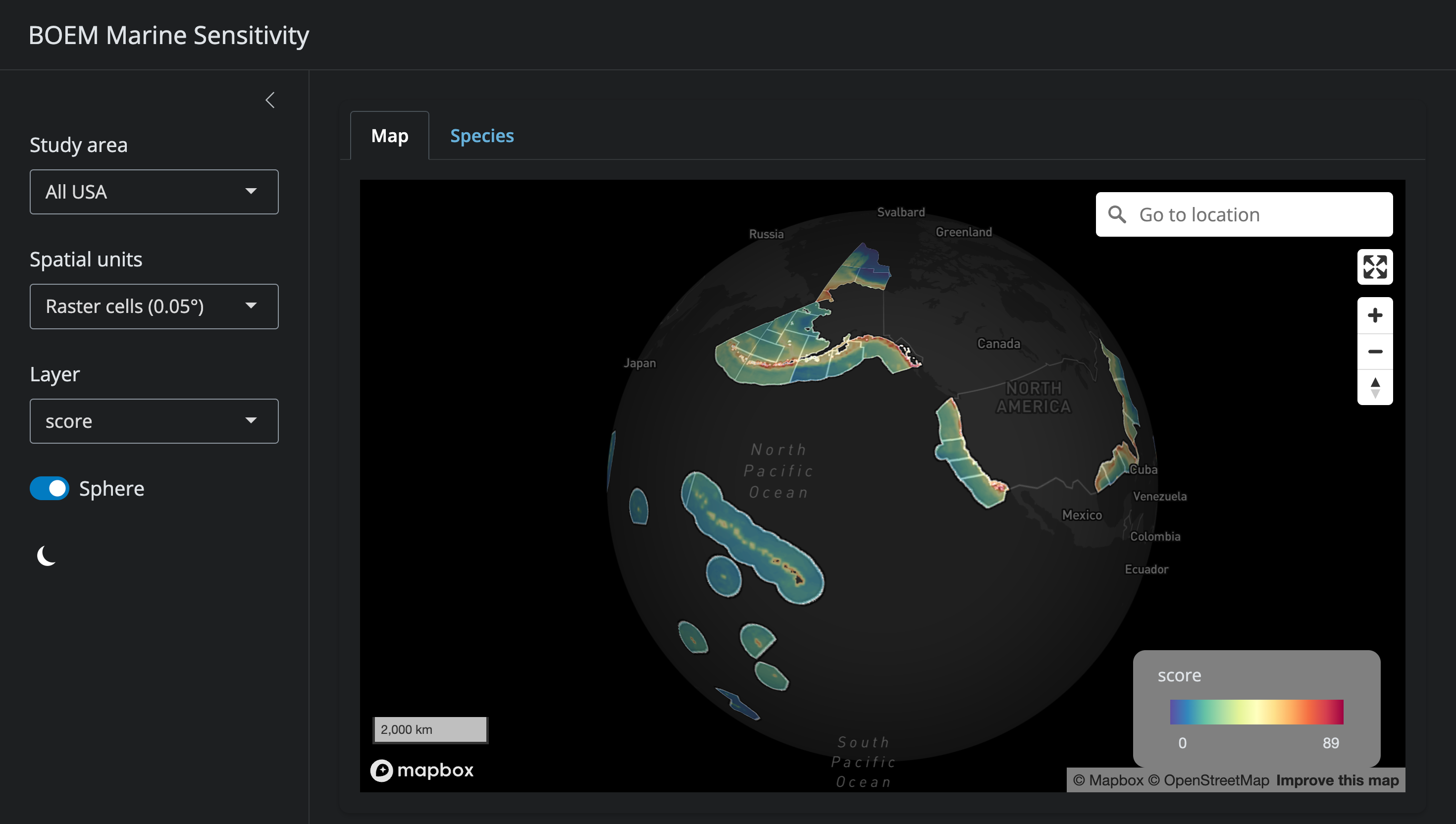The height and width of the screenshot is (824, 1456).
Task: Click the fullscreen map icon
Action: [x=1374, y=266]
